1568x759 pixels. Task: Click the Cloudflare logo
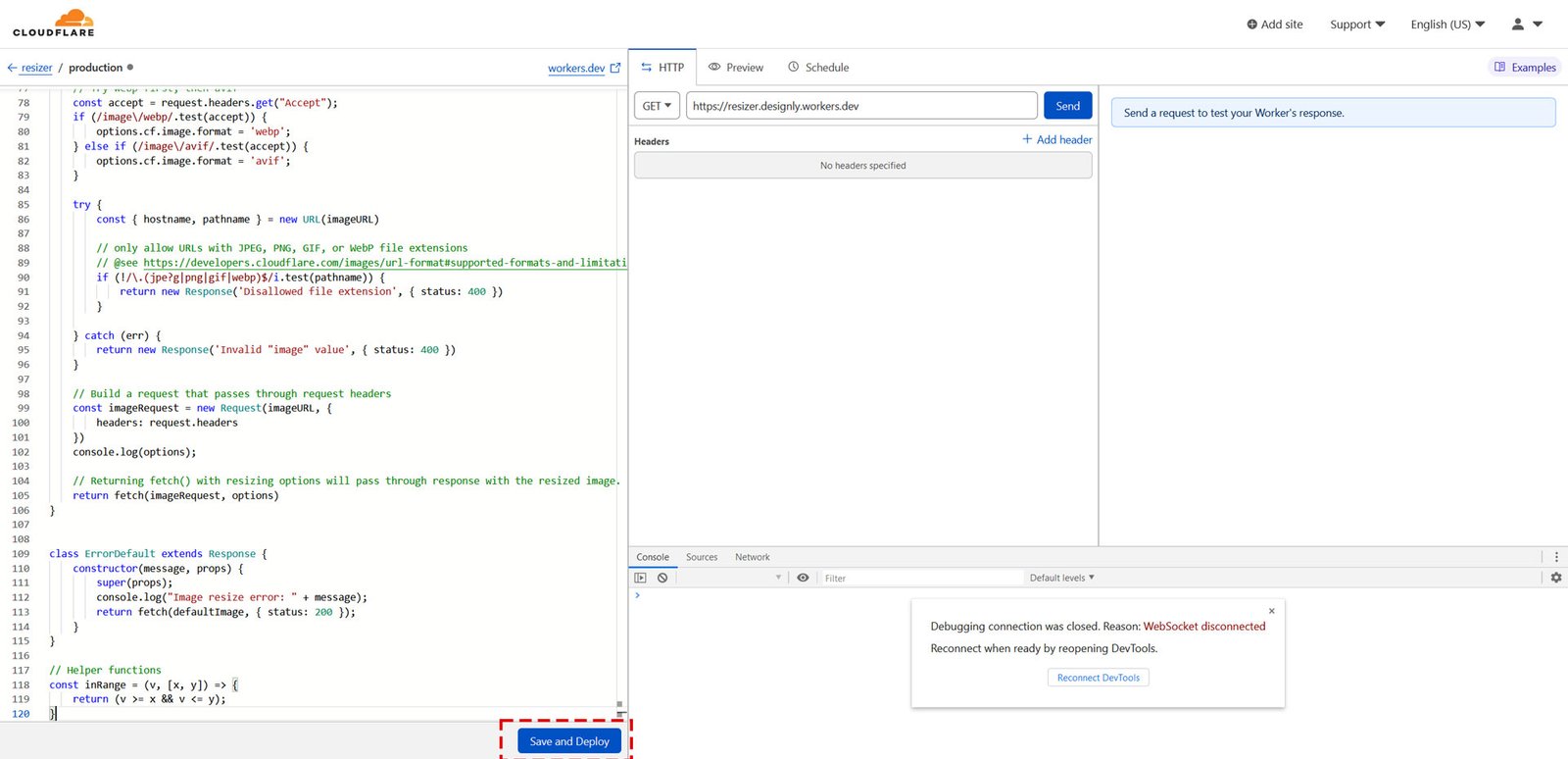tap(54, 24)
